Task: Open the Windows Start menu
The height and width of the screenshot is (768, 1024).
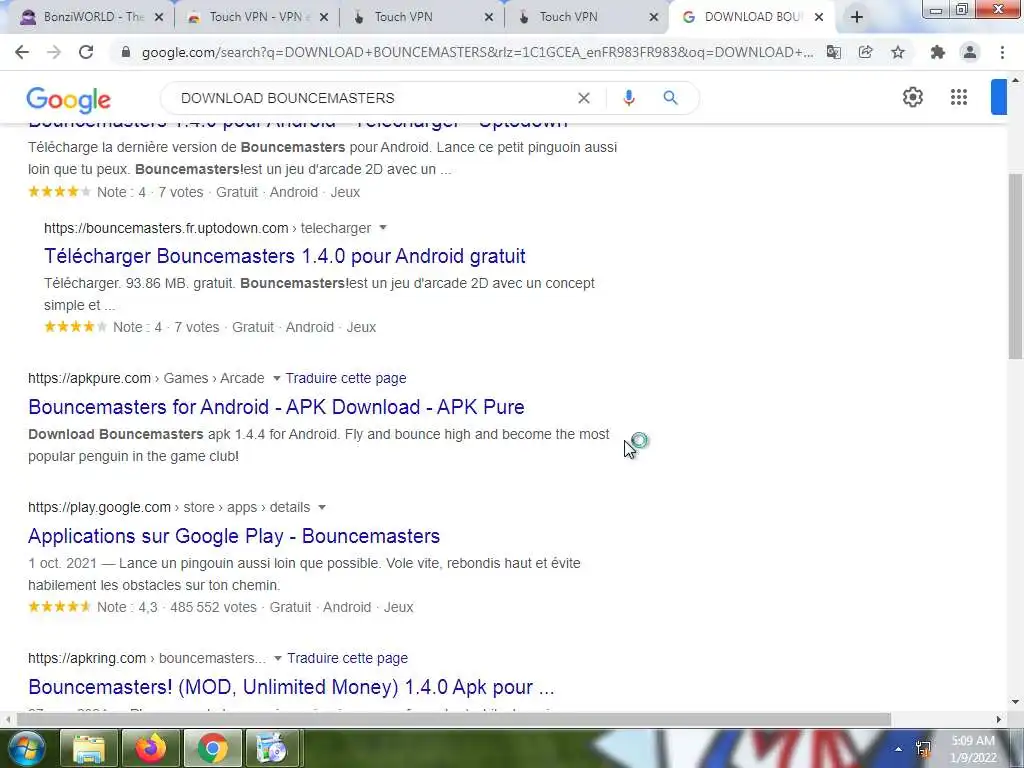Action: tap(25, 748)
